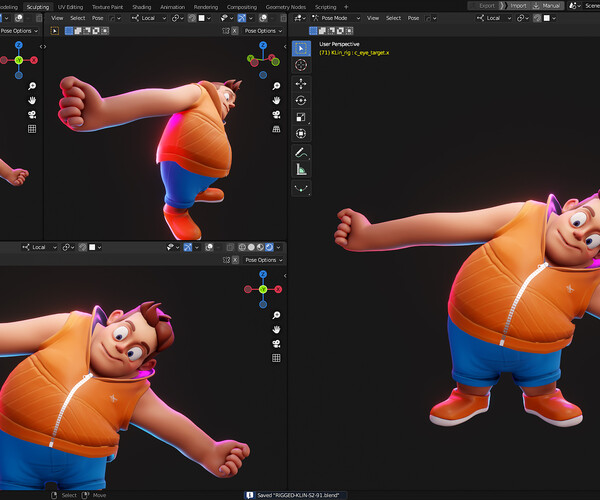
Task: Select the Select Box tool in right viewport toolbar
Action: tap(301, 49)
